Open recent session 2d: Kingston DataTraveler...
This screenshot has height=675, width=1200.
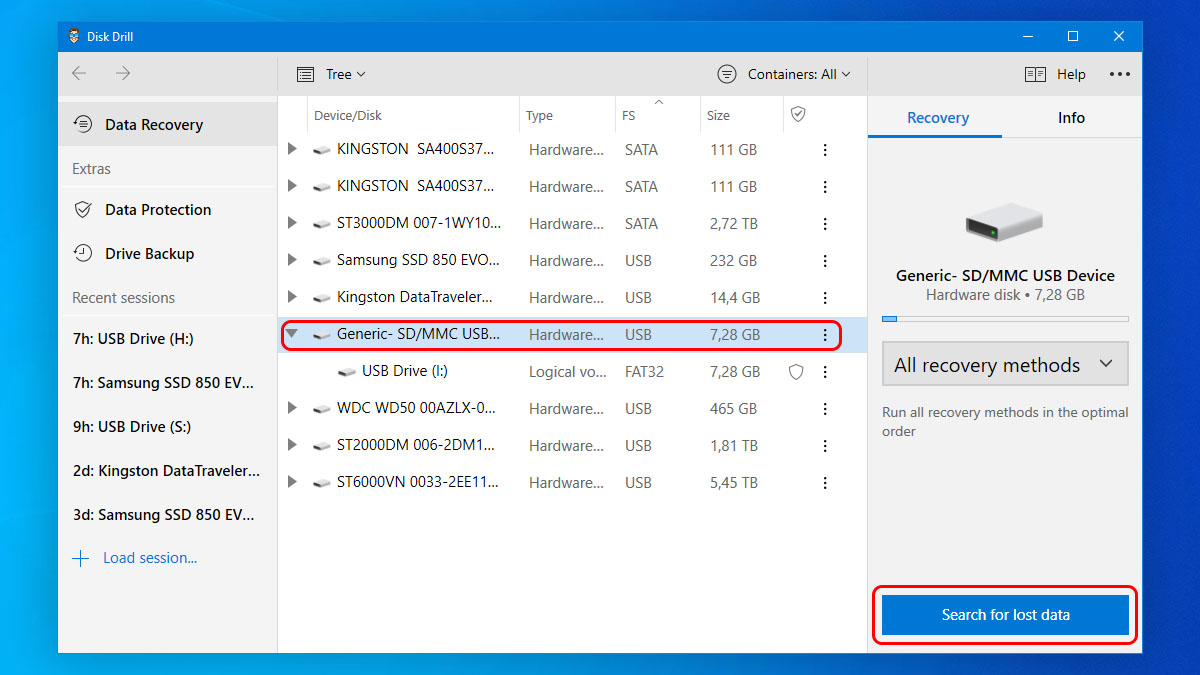167,471
